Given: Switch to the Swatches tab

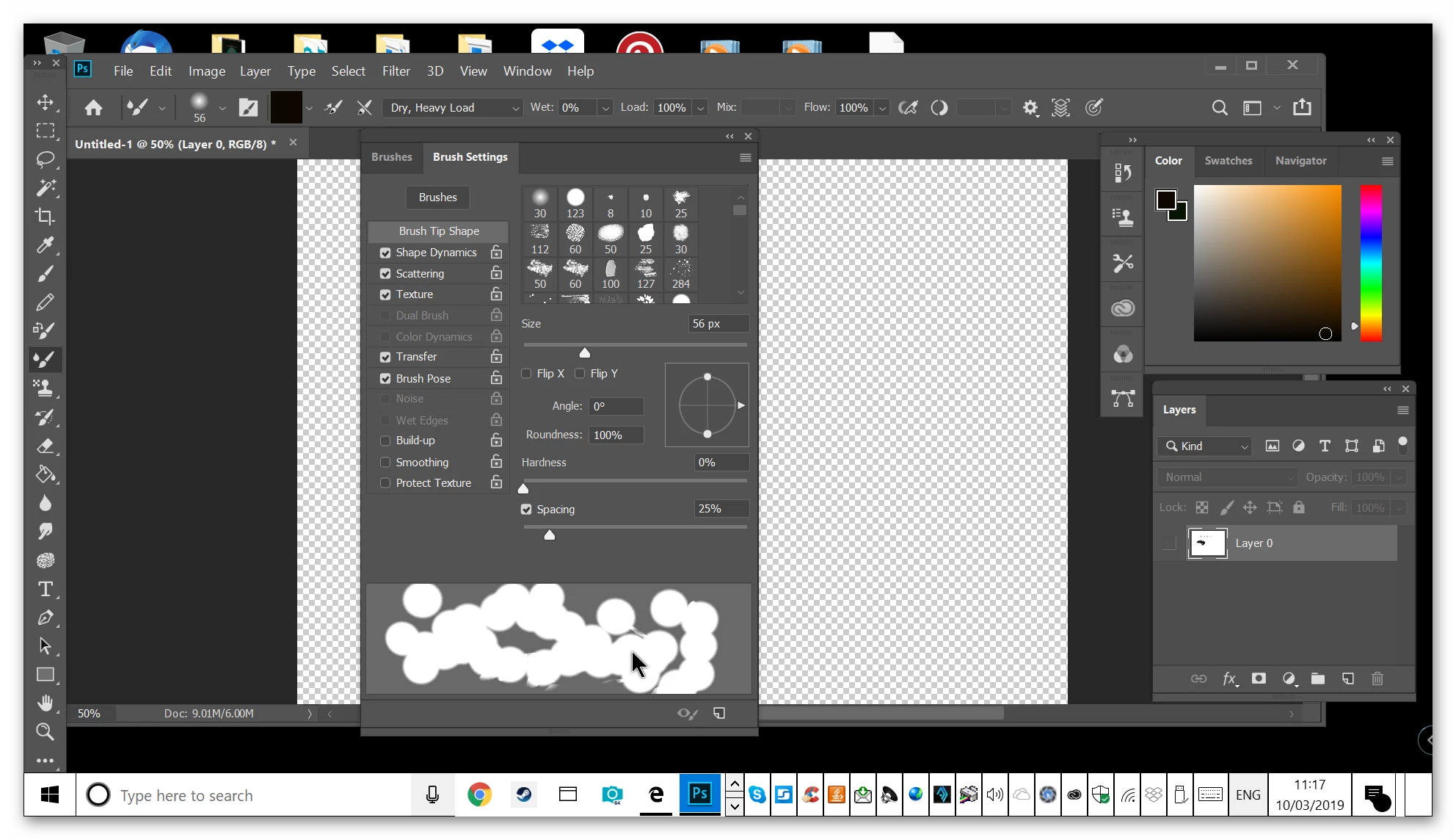Looking at the screenshot, I should [1228, 161].
